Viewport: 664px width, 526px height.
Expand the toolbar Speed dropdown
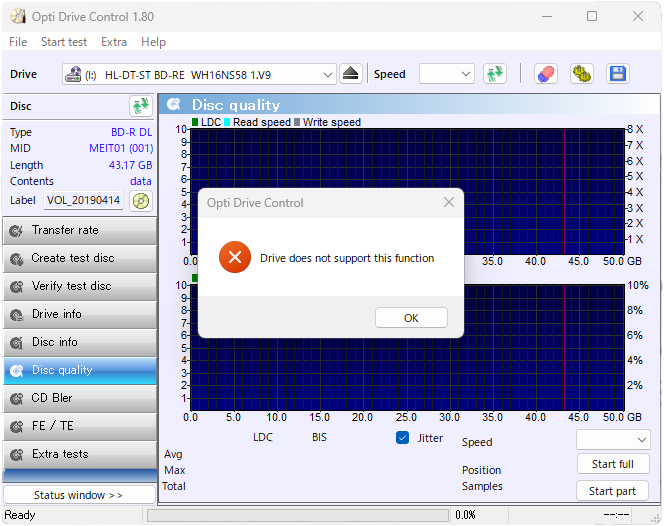click(x=465, y=75)
